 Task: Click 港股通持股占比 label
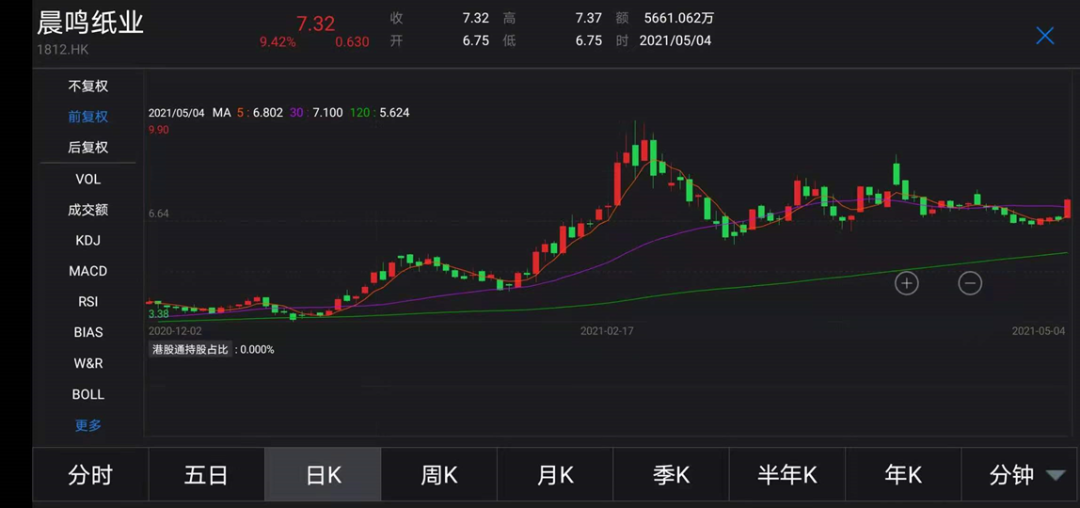[190, 350]
